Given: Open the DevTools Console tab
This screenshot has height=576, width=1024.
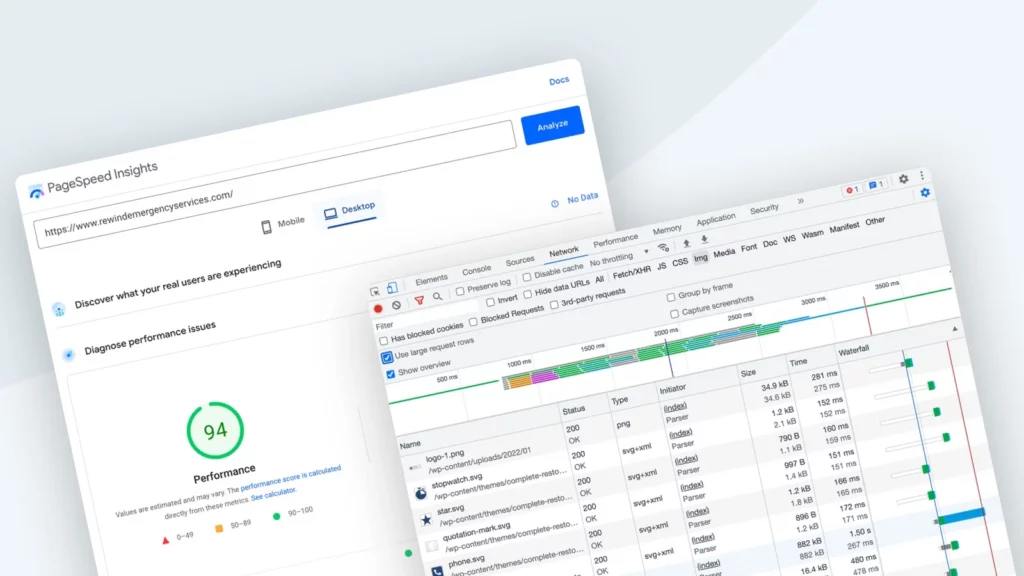Looking at the screenshot, I should point(477,270).
